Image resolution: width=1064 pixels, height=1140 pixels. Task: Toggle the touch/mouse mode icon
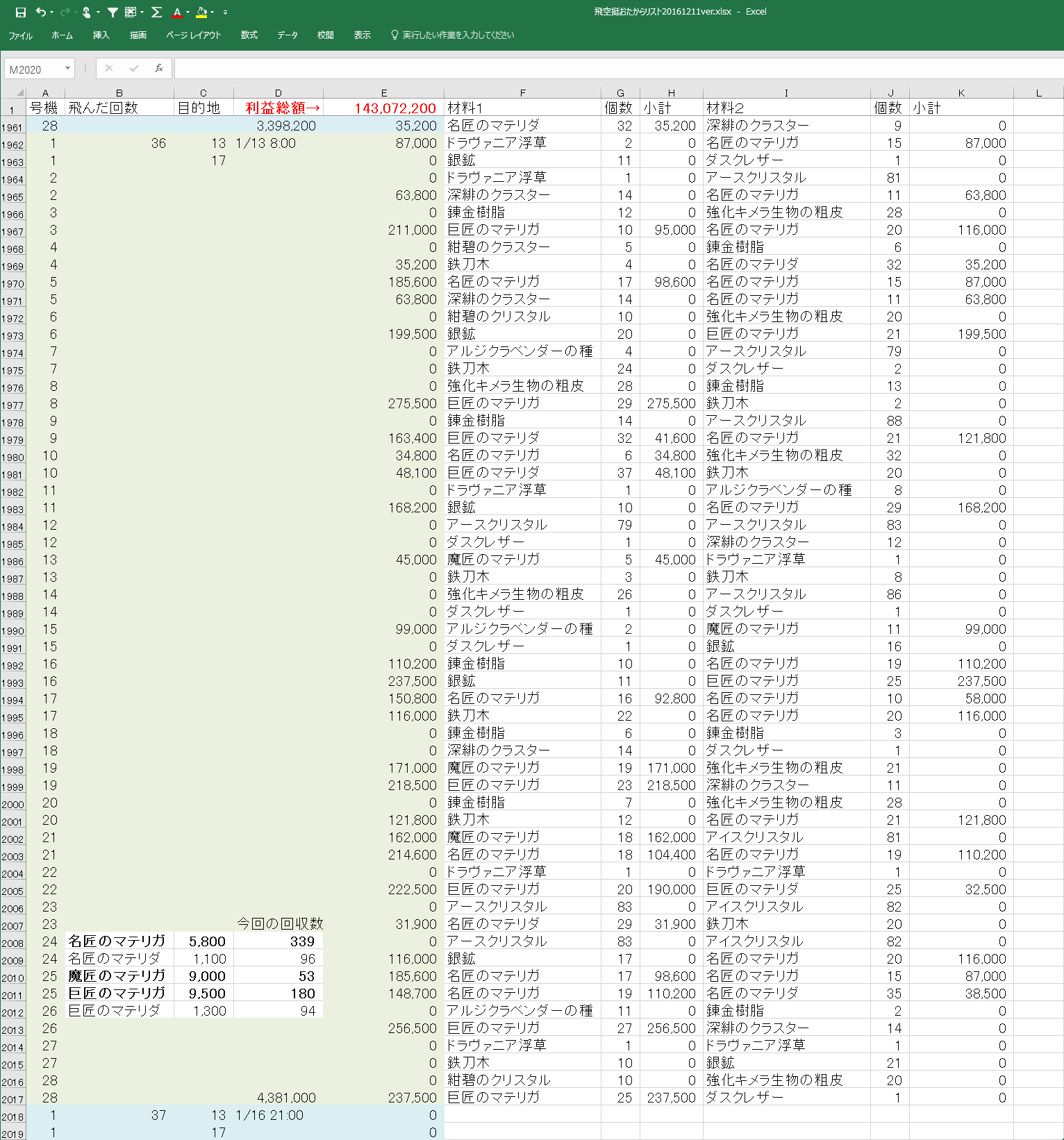point(87,12)
